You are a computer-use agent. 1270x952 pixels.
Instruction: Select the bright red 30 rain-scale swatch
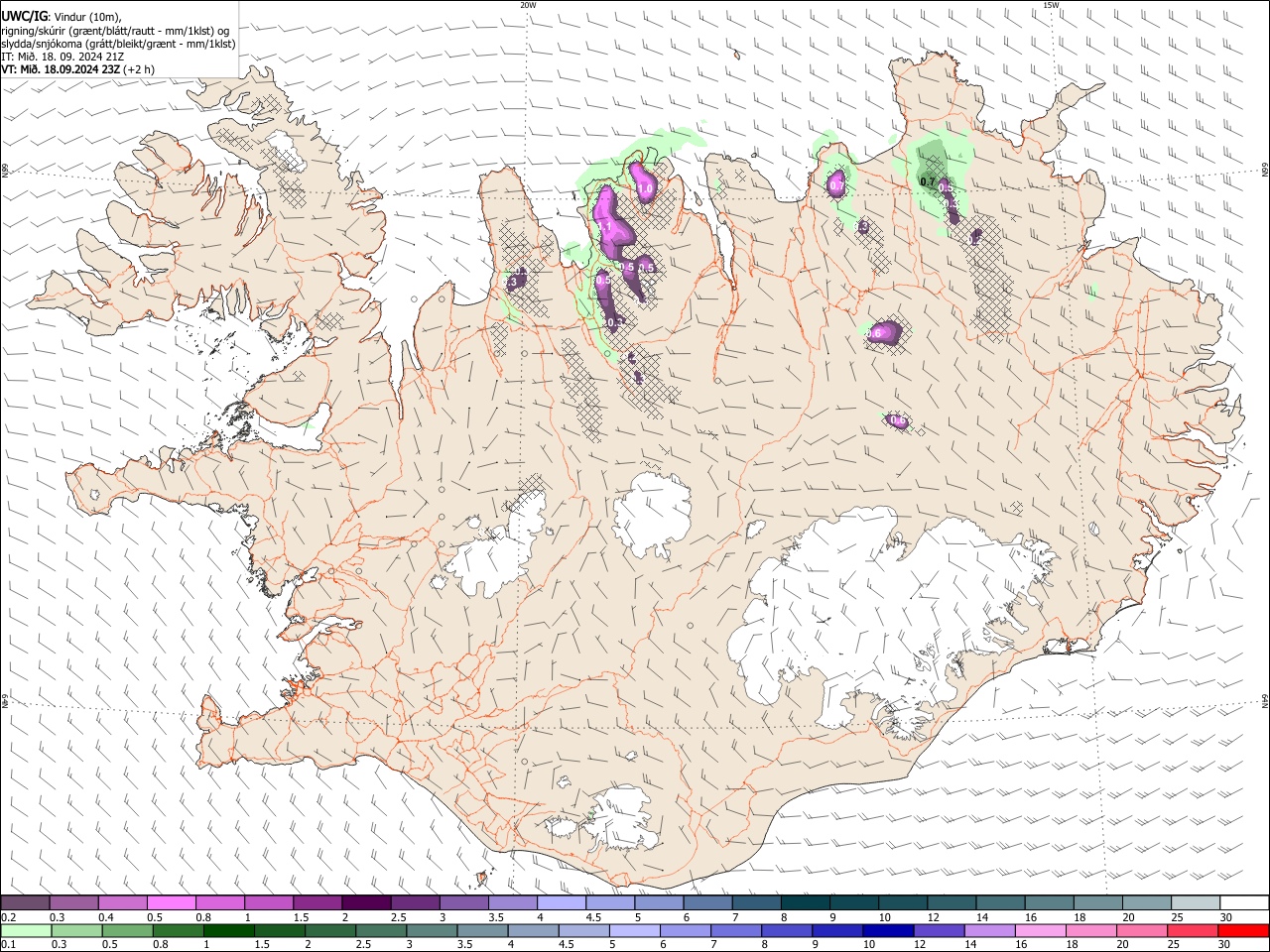1244,930
